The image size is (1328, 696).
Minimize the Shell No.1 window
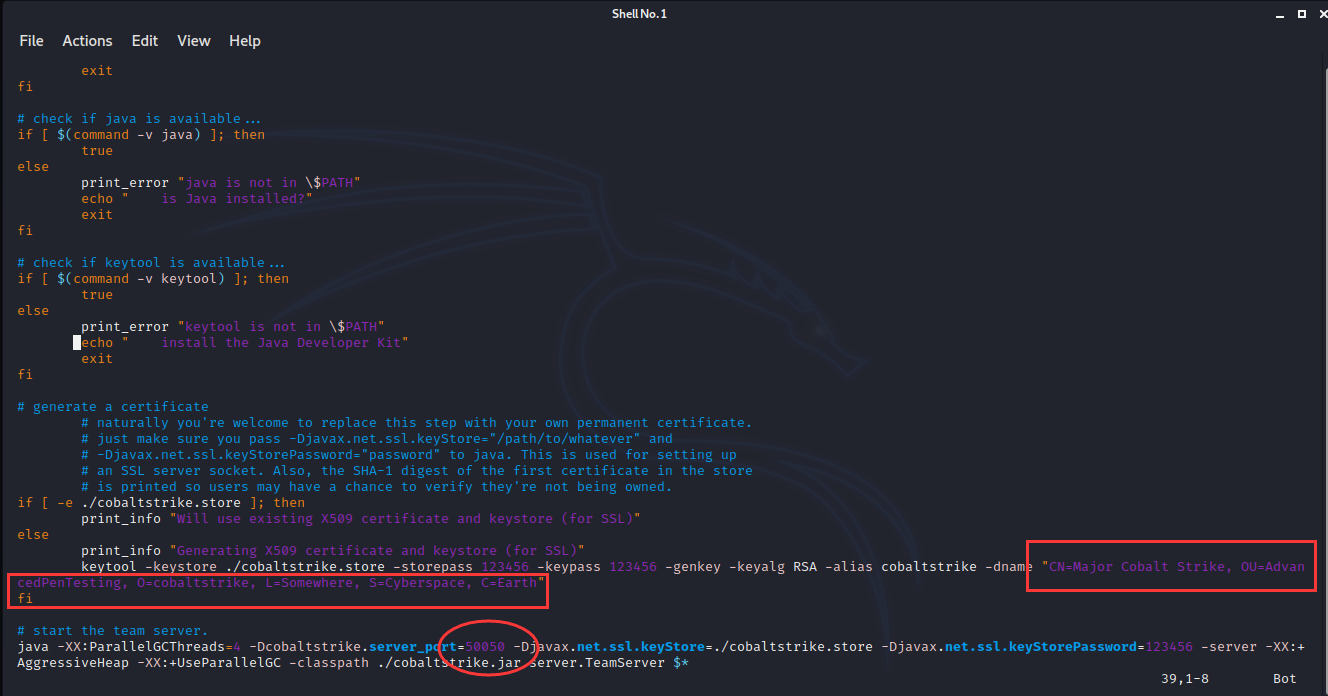[x=1279, y=13]
